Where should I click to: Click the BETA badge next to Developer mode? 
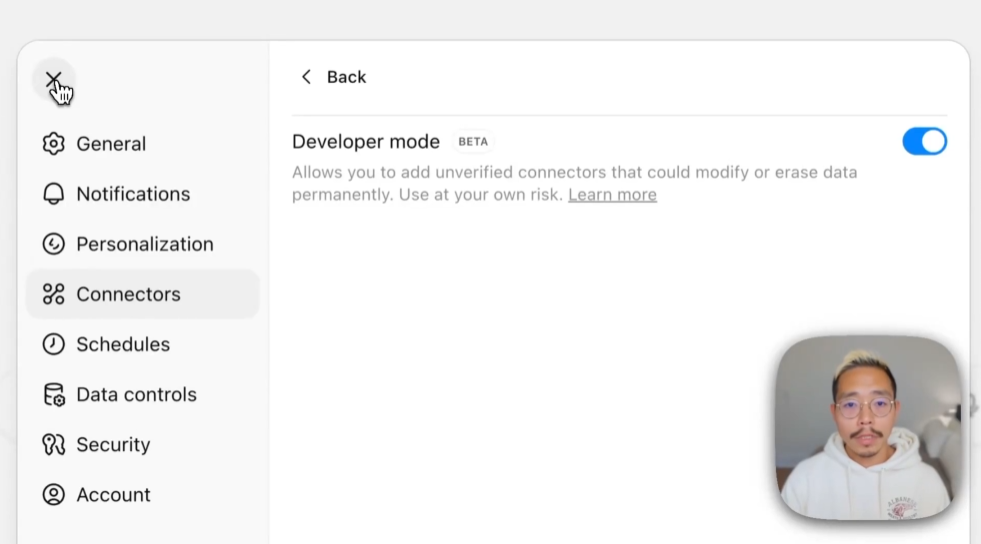pos(473,142)
